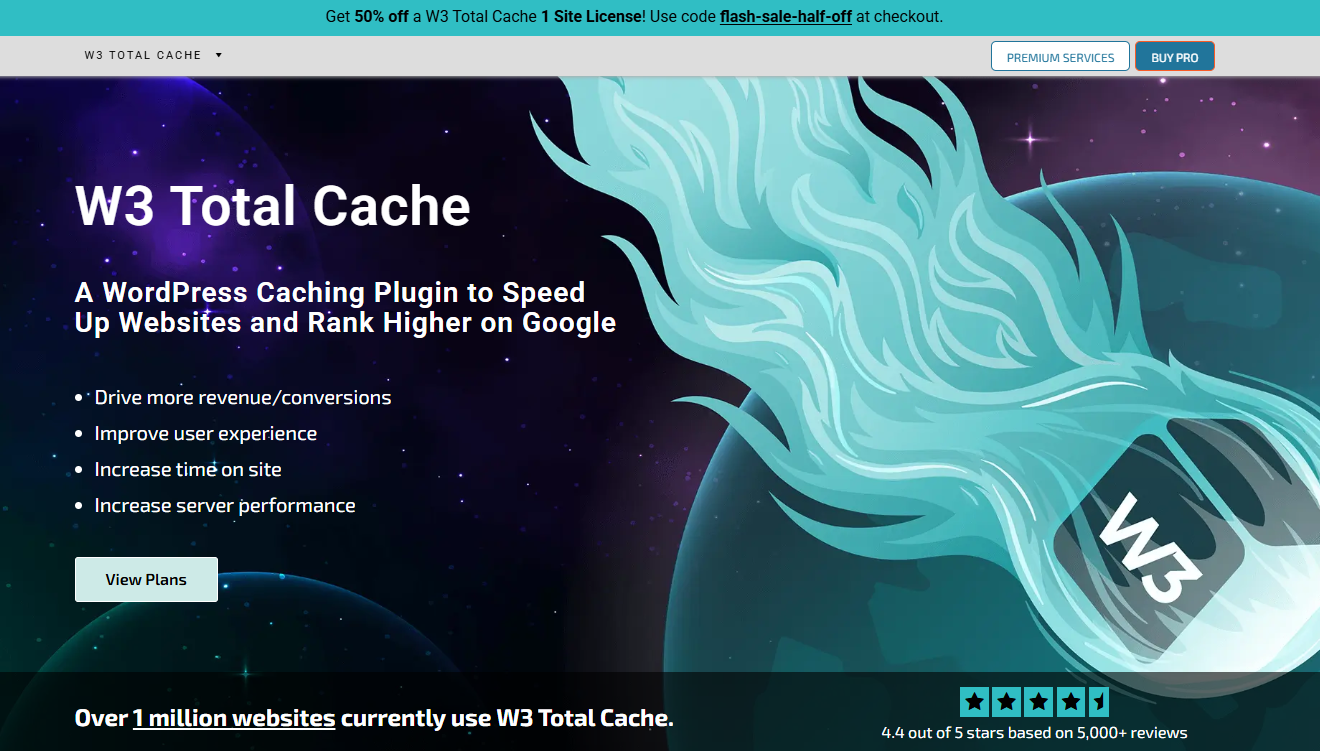This screenshot has width=1320, height=751.
Task: Follow the flash-sale-half-off code link
Action: click(786, 17)
